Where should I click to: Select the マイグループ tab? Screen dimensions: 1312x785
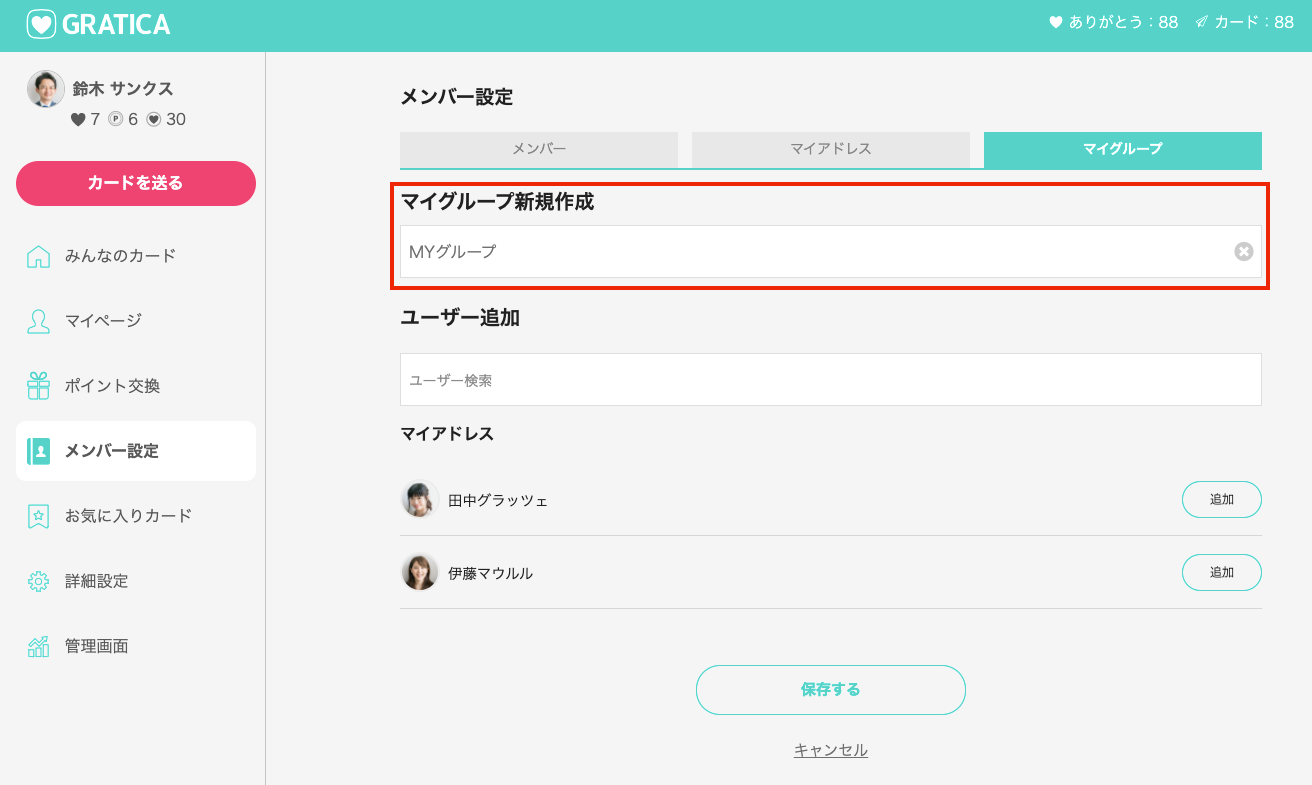(1123, 149)
